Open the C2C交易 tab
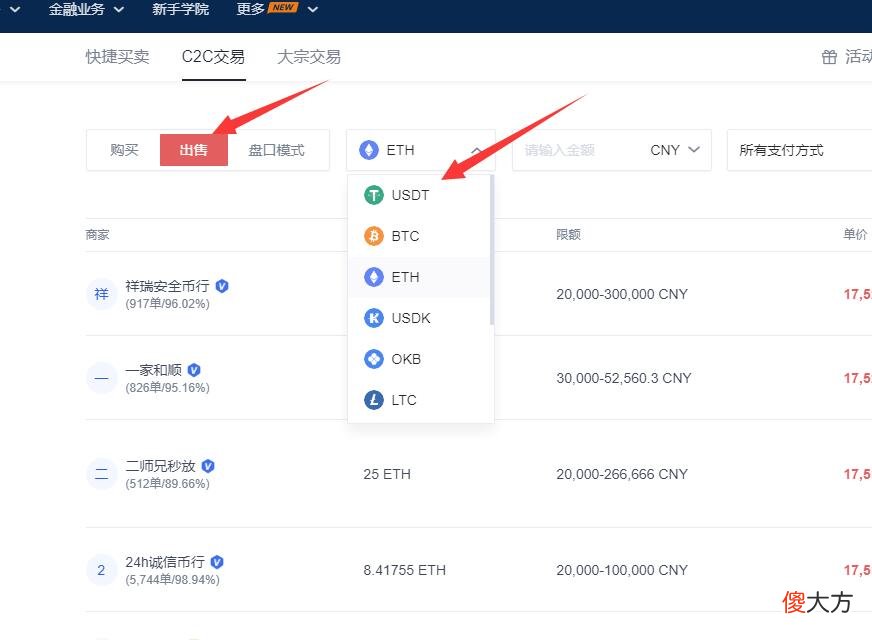 click(214, 57)
